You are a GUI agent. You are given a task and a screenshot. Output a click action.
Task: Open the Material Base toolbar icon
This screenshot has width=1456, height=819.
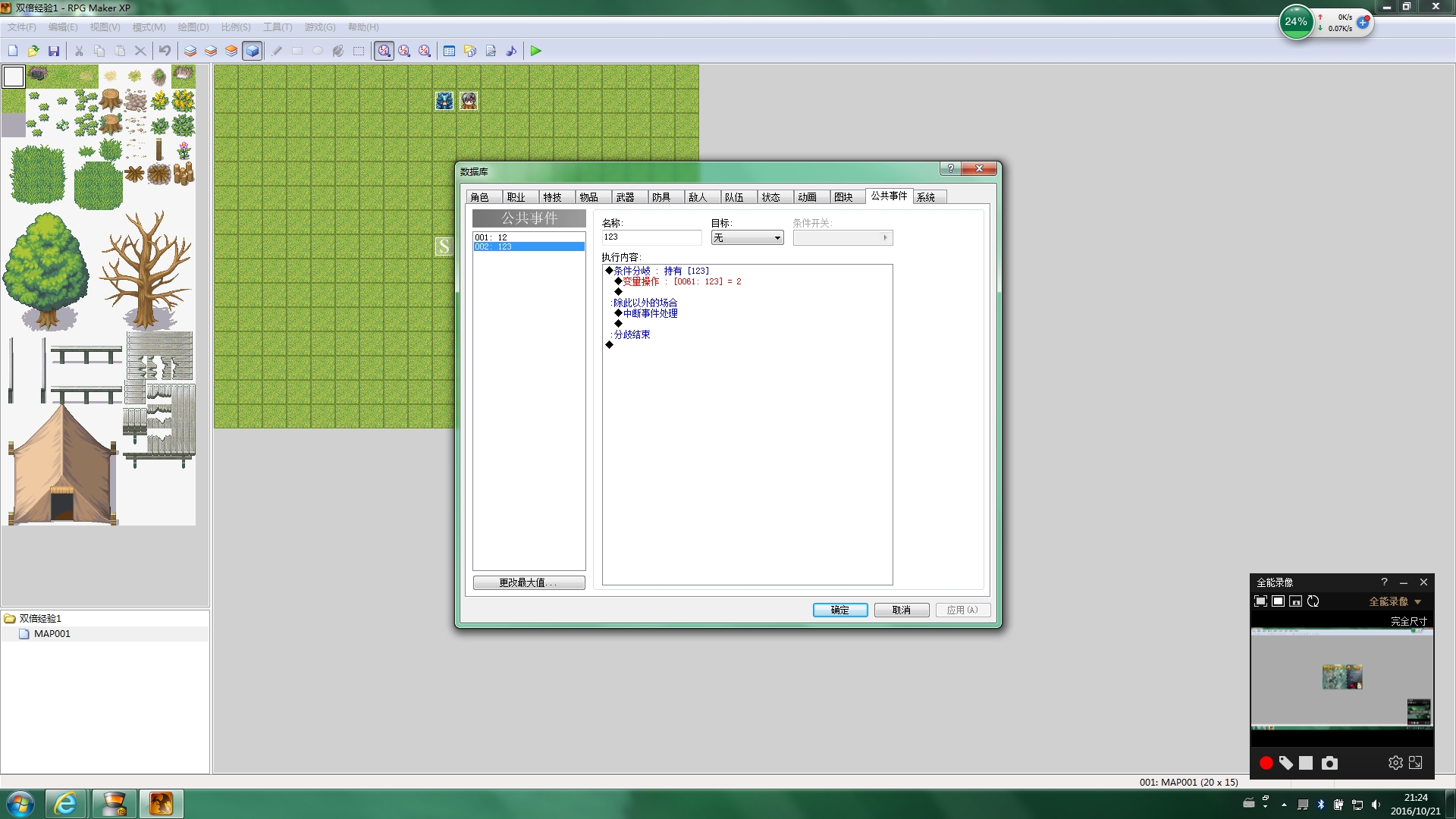pos(470,51)
